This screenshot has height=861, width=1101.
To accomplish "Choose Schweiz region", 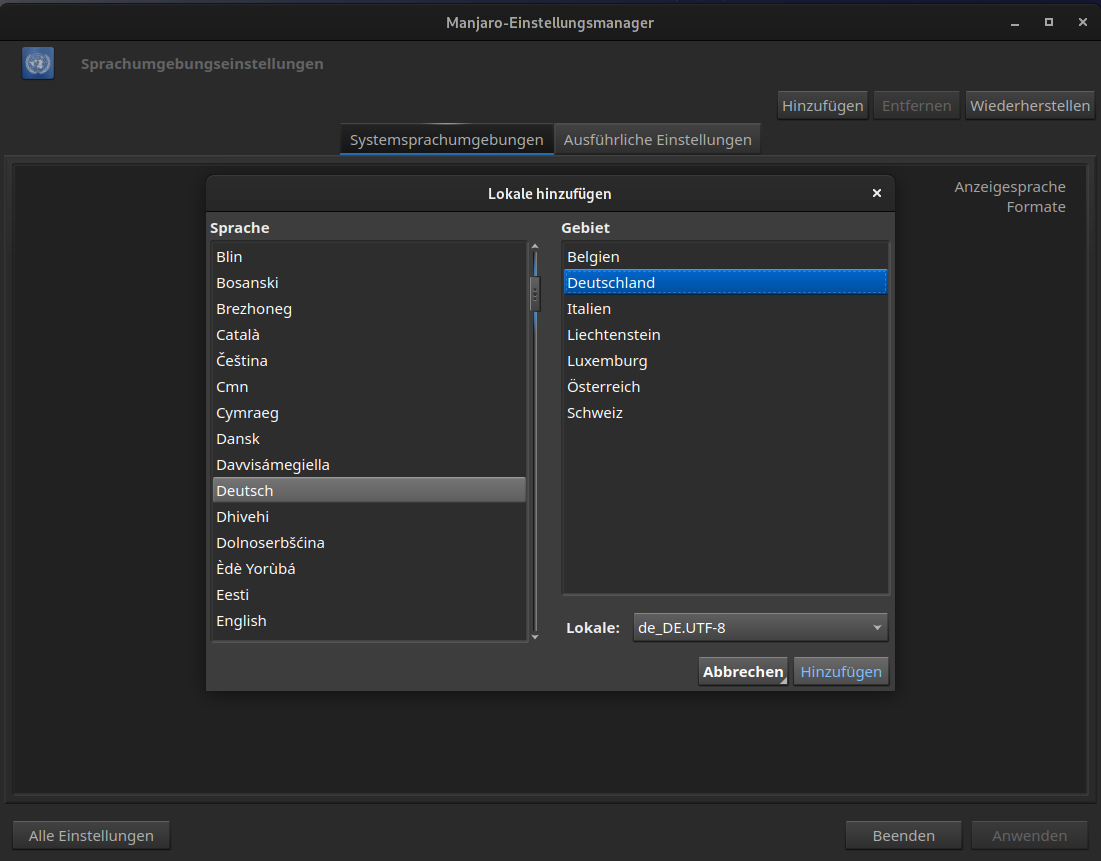I will (x=725, y=413).
